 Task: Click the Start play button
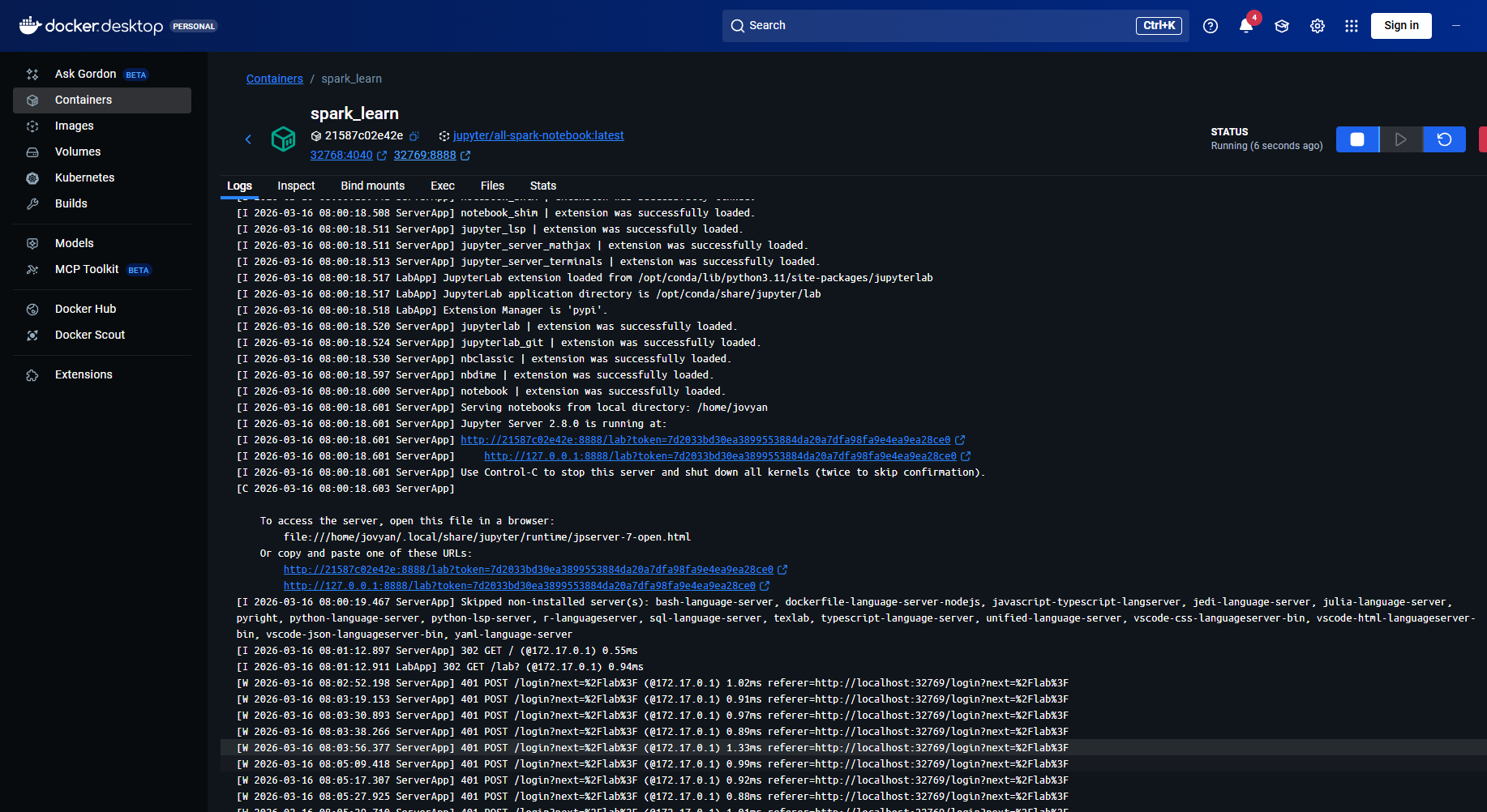[x=1401, y=139]
